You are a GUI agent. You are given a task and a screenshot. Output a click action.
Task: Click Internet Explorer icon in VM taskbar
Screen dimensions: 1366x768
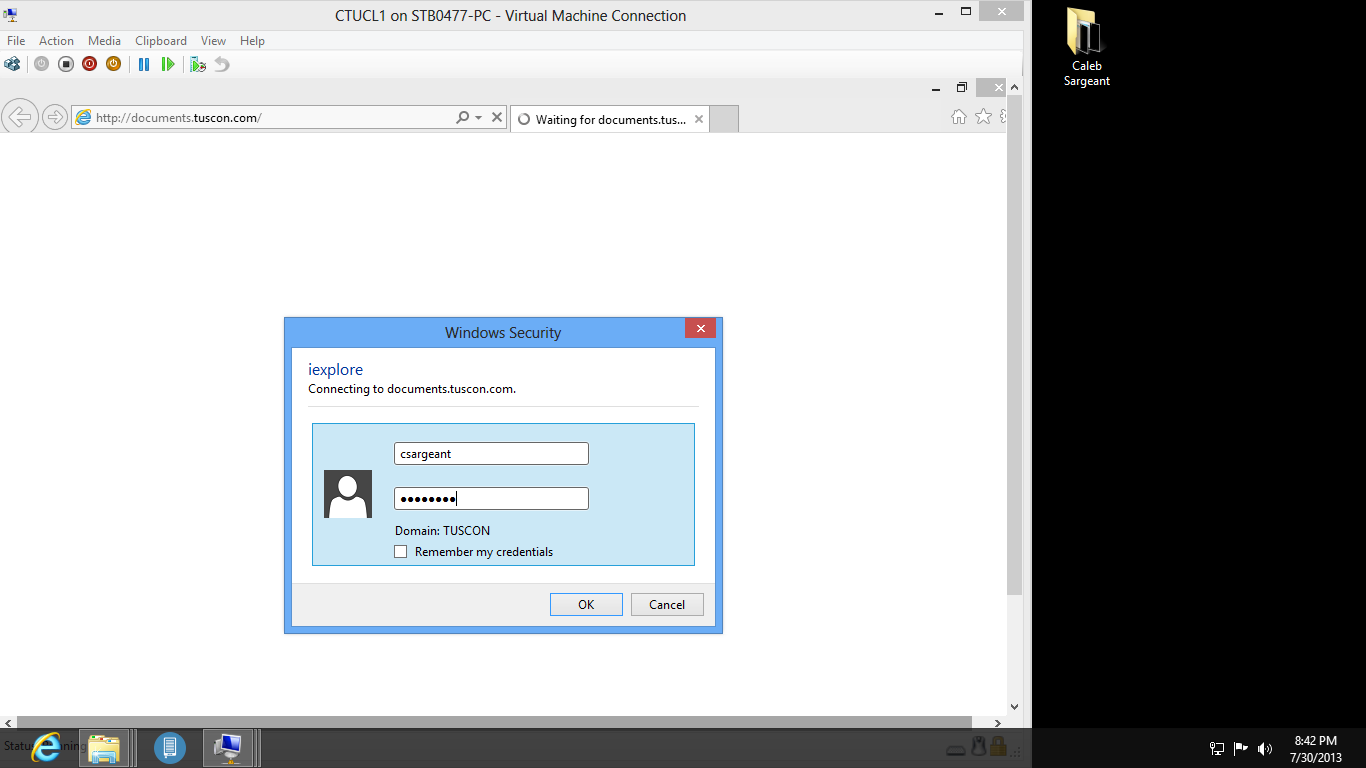click(x=46, y=747)
